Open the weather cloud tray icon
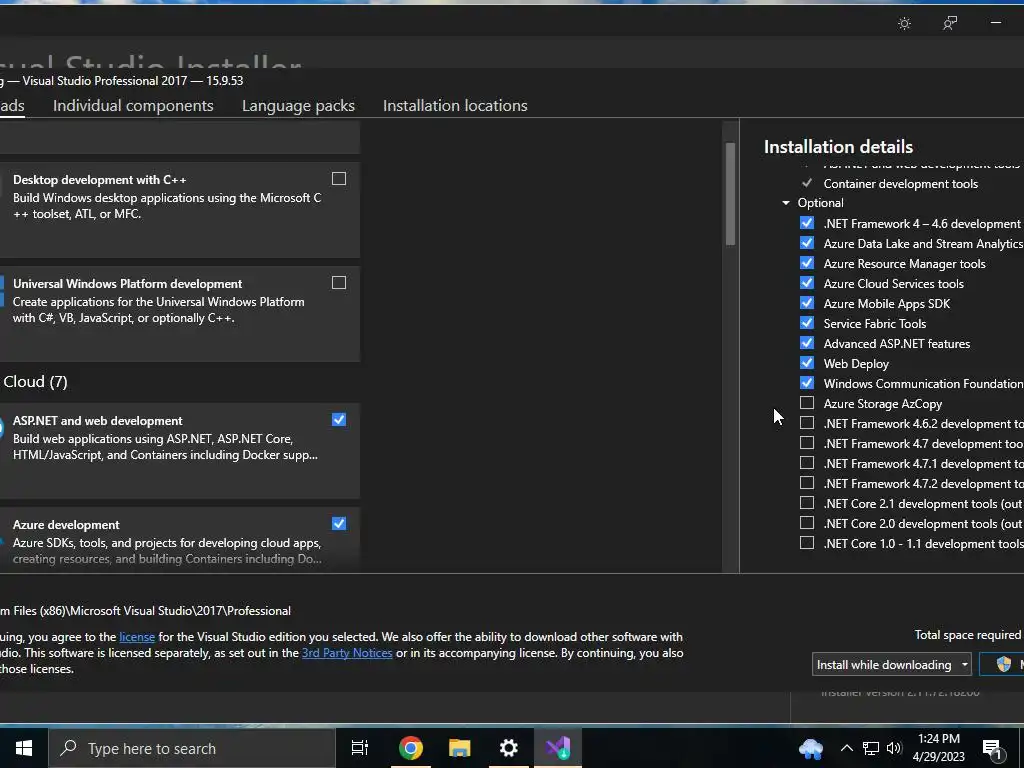This screenshot has height=768, width=1024. [811, 748]
